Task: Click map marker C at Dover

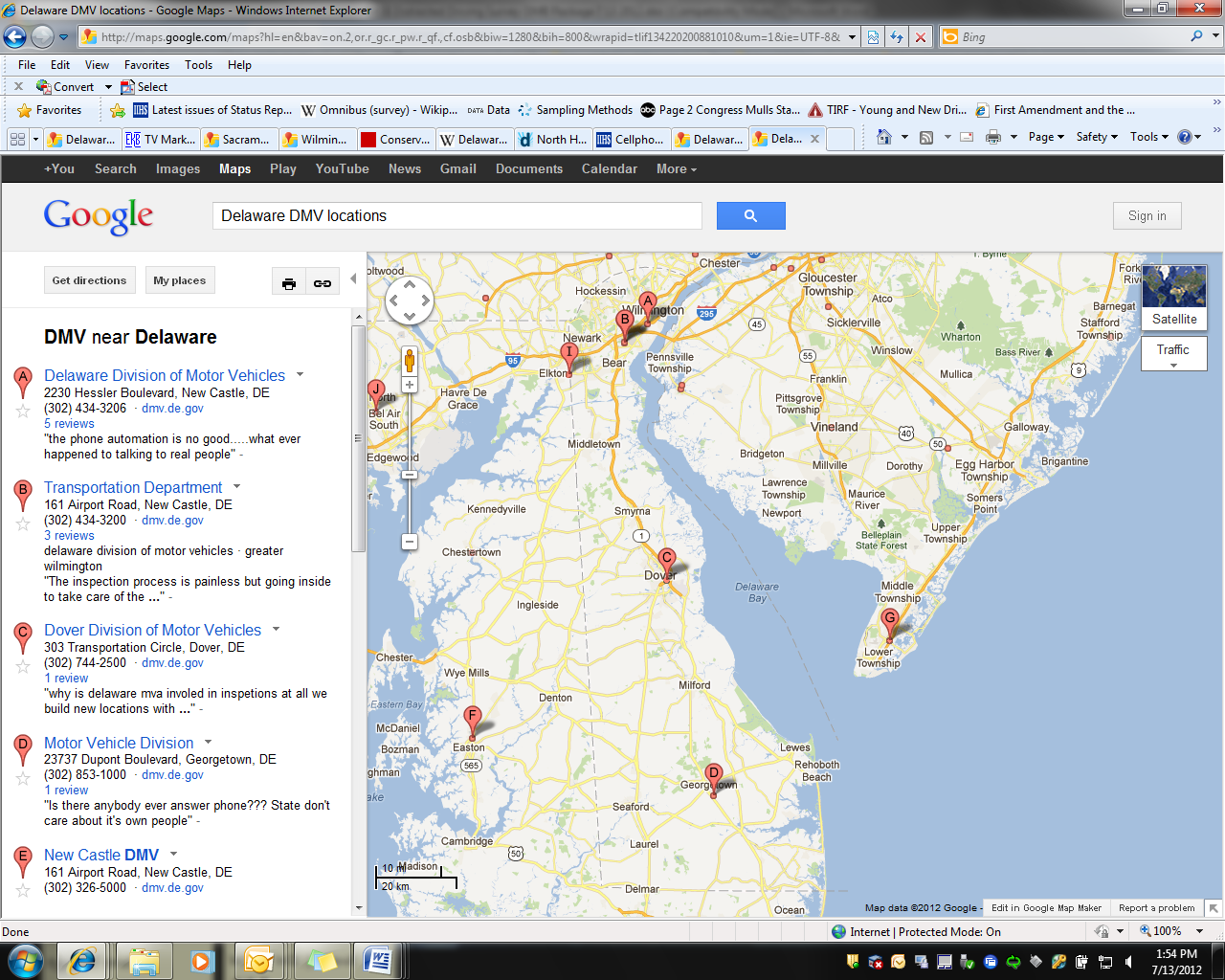Action: pos(667,563)
